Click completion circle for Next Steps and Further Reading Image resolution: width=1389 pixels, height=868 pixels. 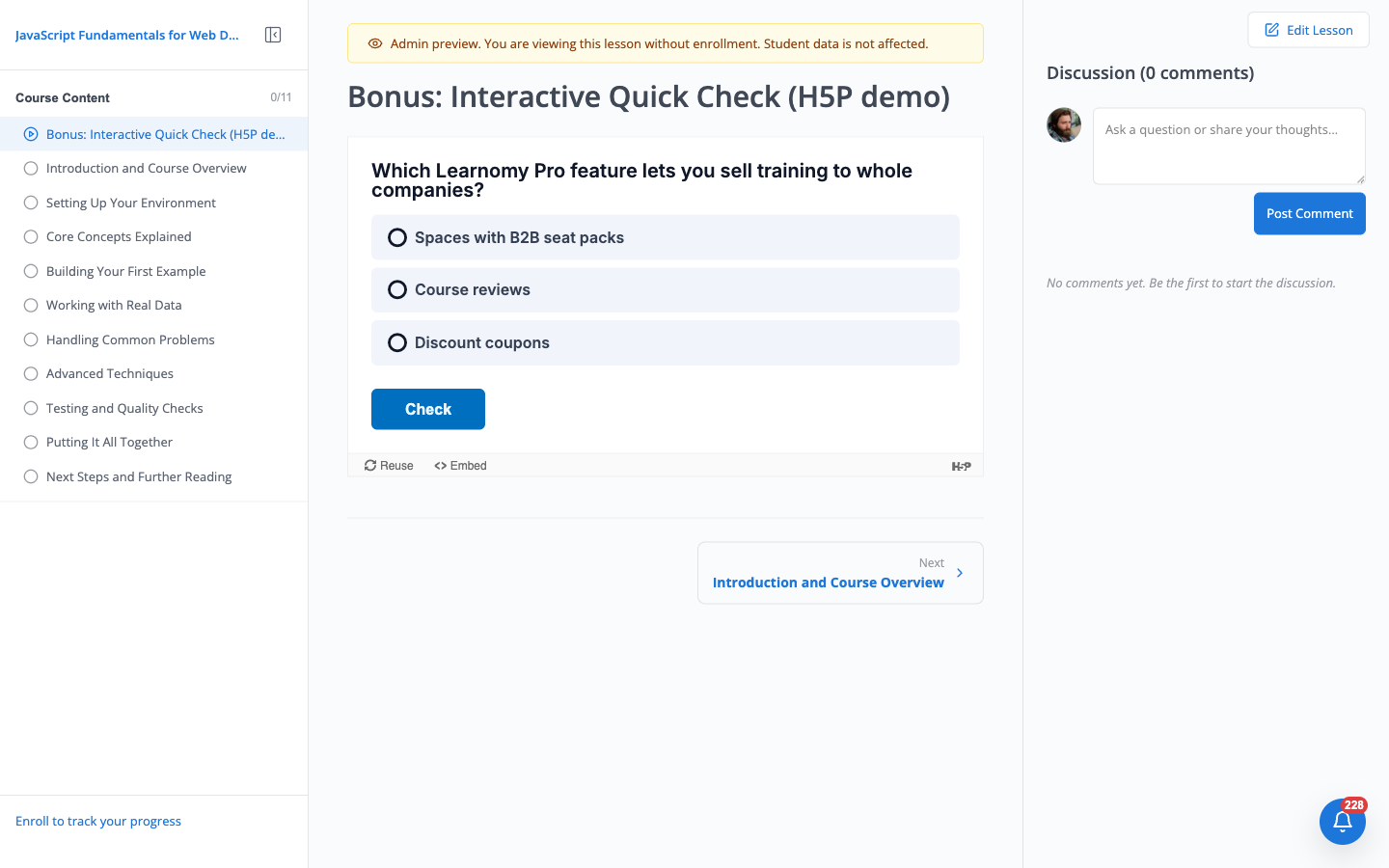pos(31,476)
